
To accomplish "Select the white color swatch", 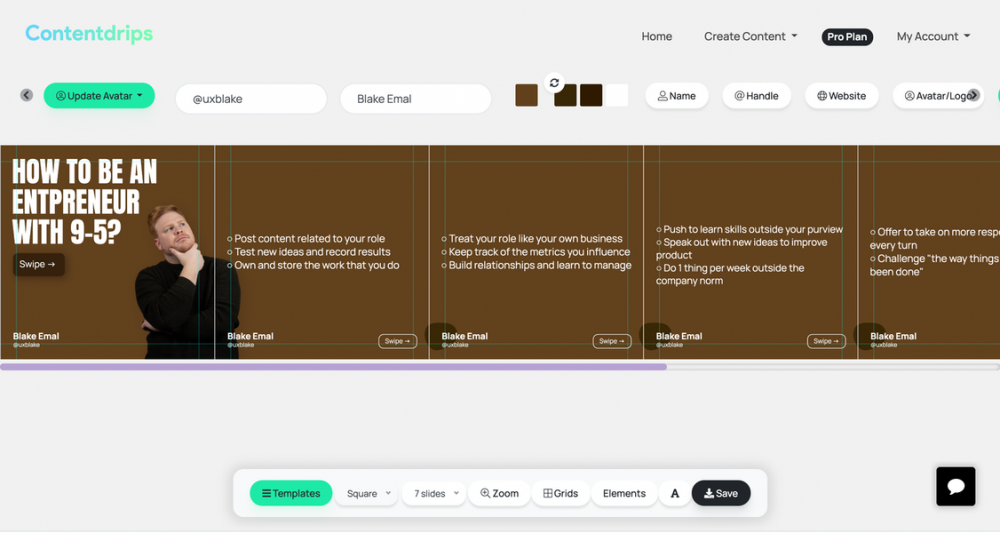I will 617,96.
